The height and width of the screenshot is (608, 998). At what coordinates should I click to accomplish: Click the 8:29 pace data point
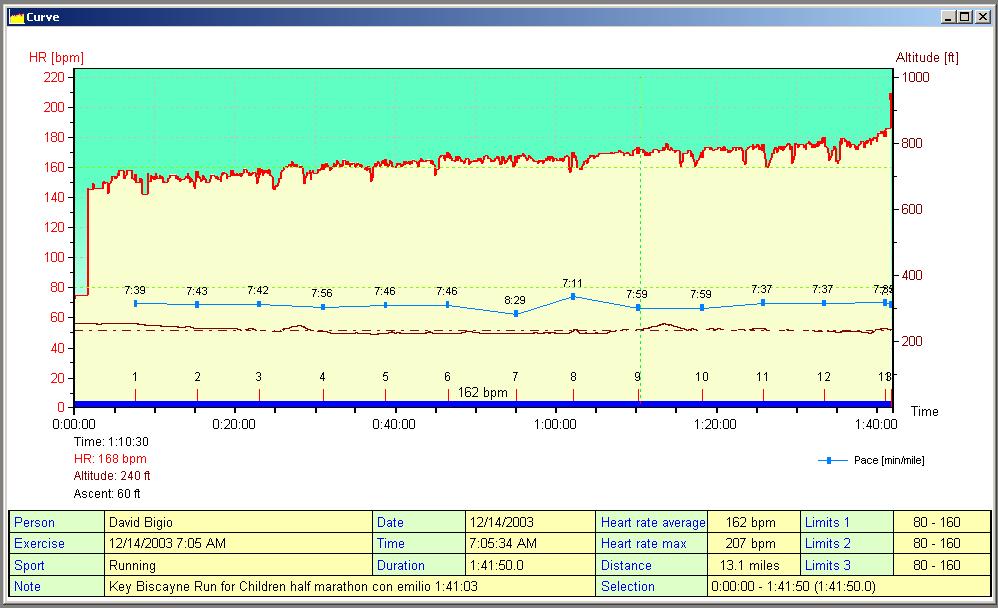[516, 314]
